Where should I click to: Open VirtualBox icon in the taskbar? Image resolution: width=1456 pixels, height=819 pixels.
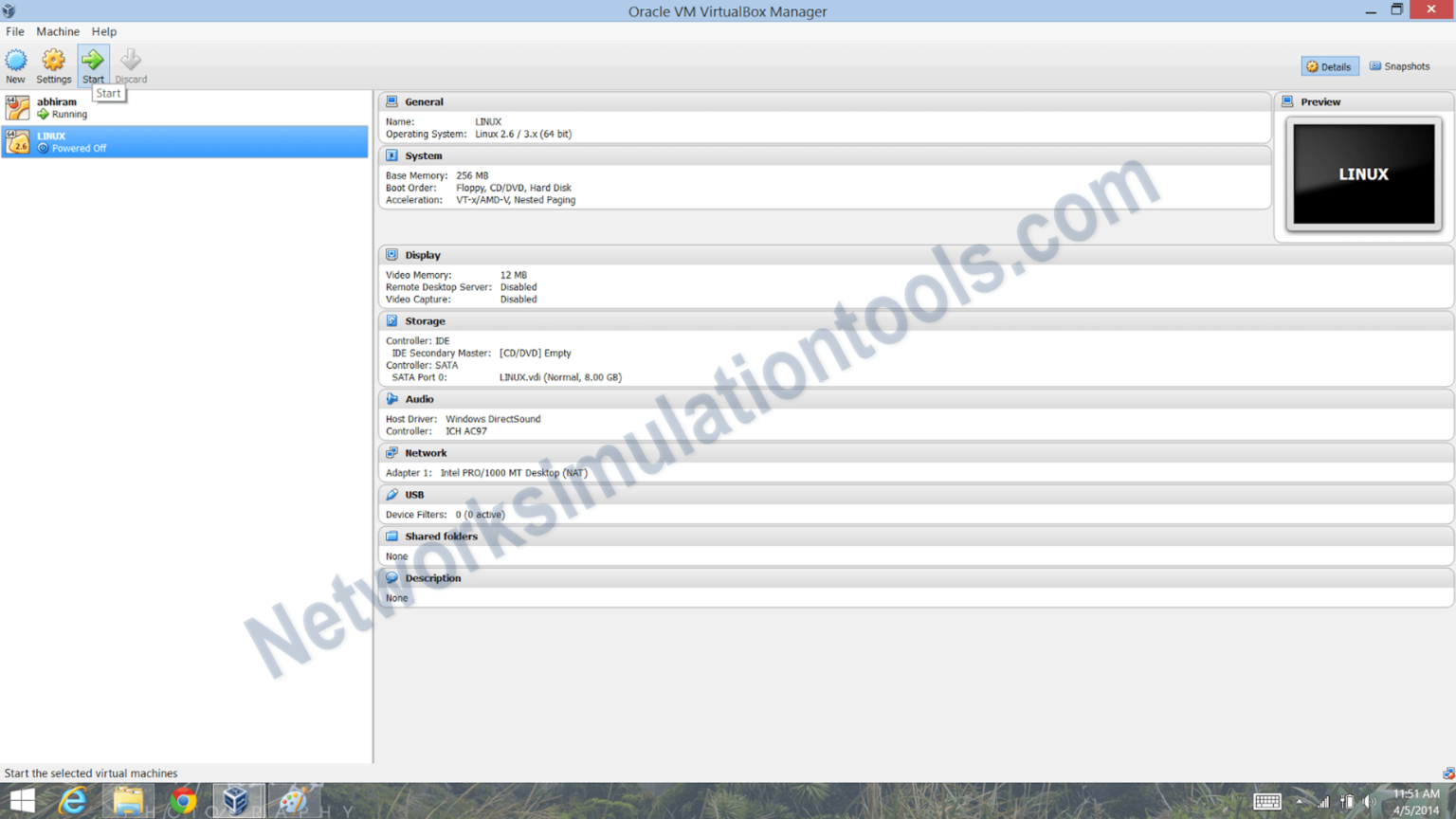[237, 799]
